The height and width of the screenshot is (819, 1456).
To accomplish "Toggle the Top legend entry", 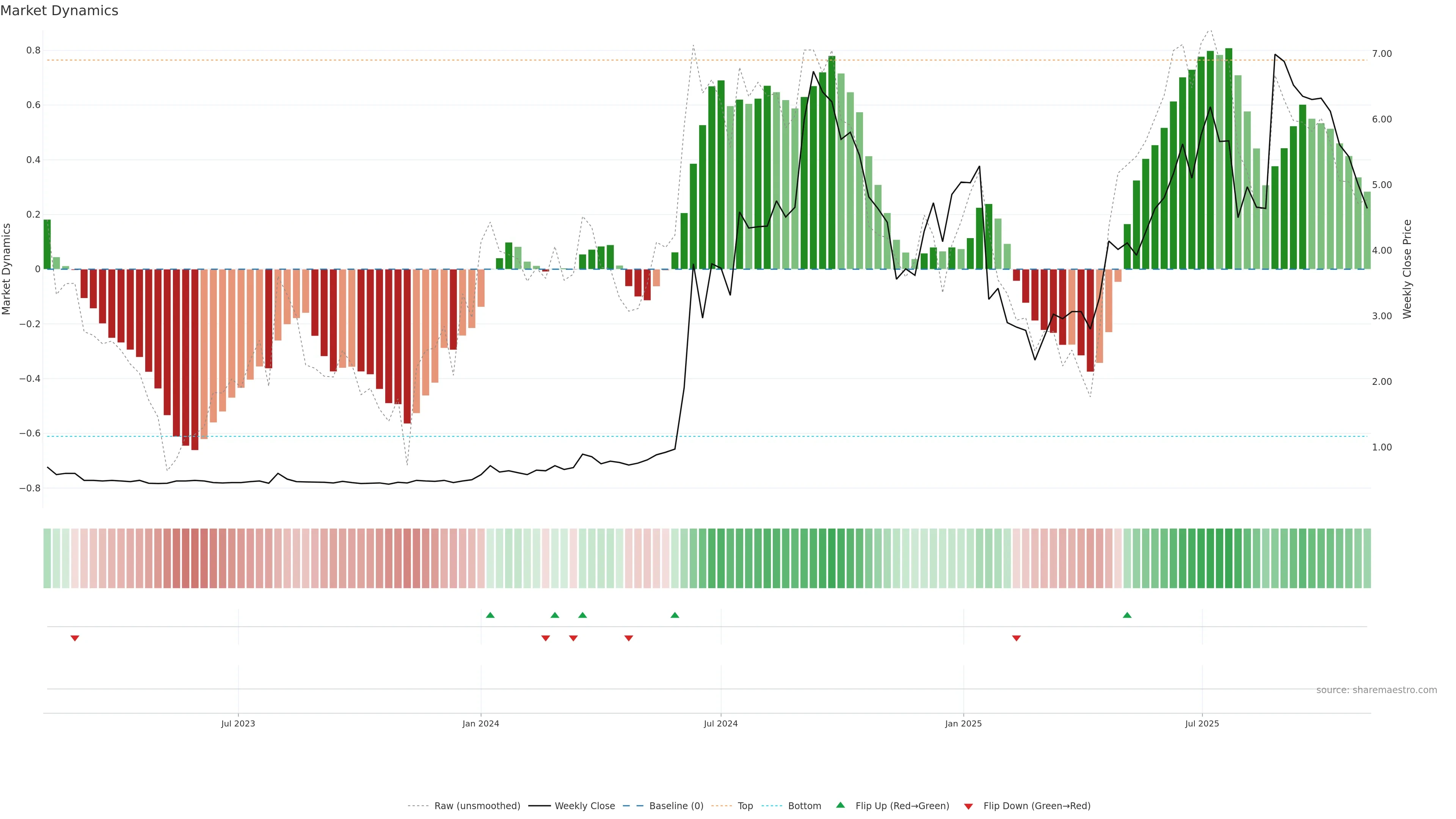I will [x=745, y=806].
